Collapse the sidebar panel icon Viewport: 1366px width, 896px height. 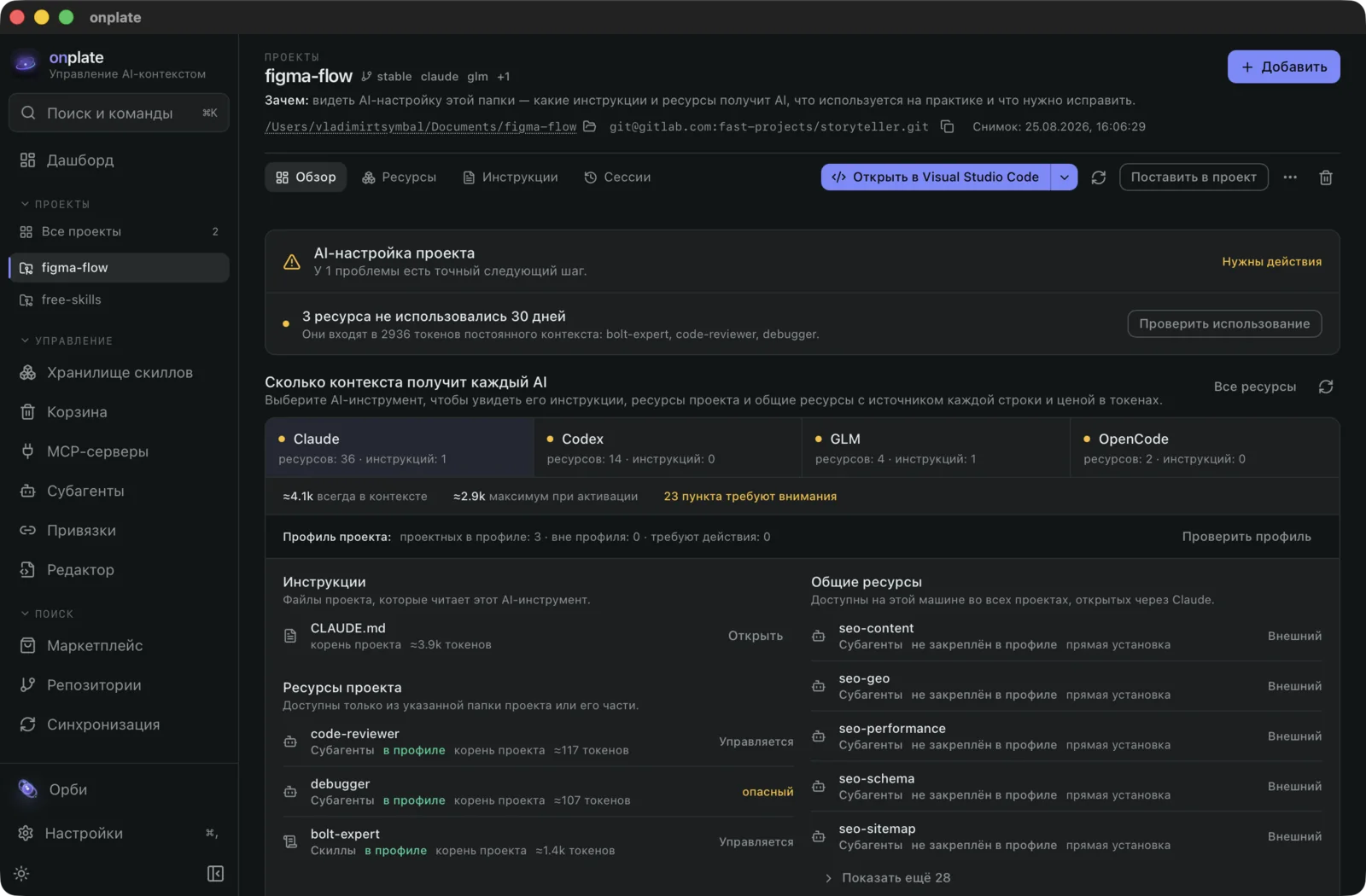[215, 874]
